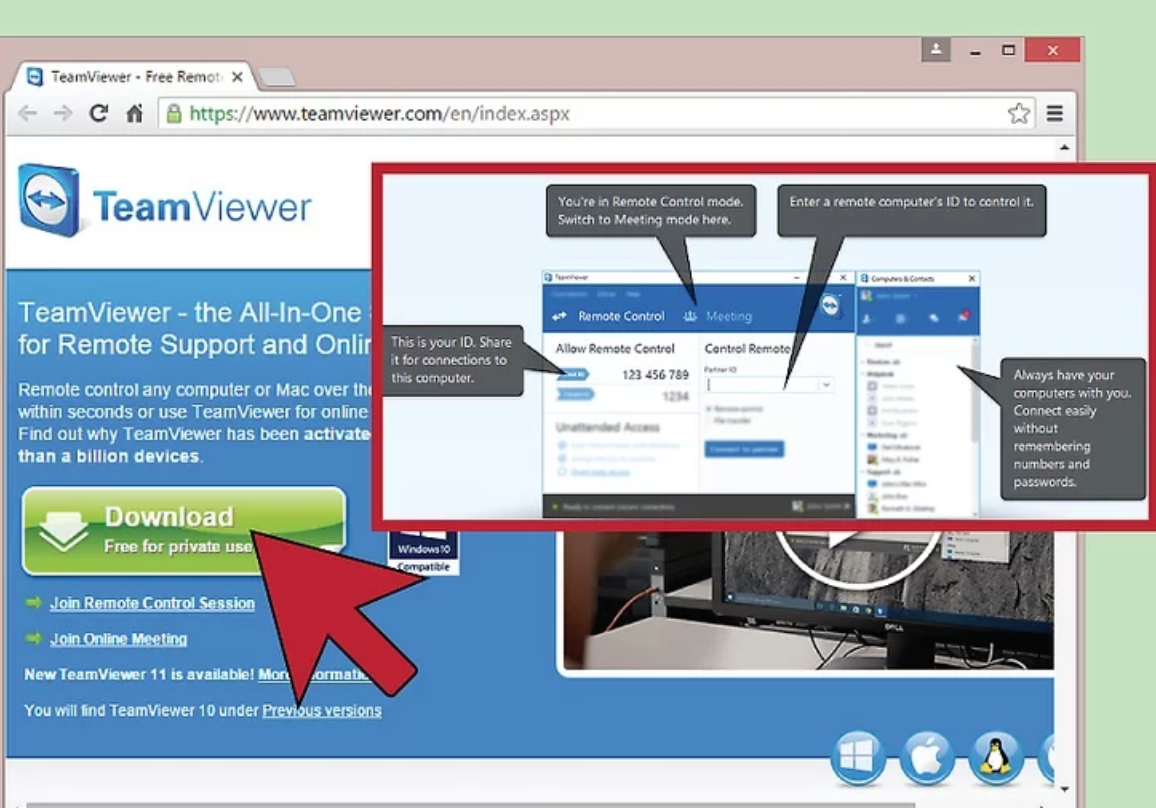This screenshot has width=1156, height=808.
Task: Select the Remote Control tab in TeamViewer
Action: (609, 316)
